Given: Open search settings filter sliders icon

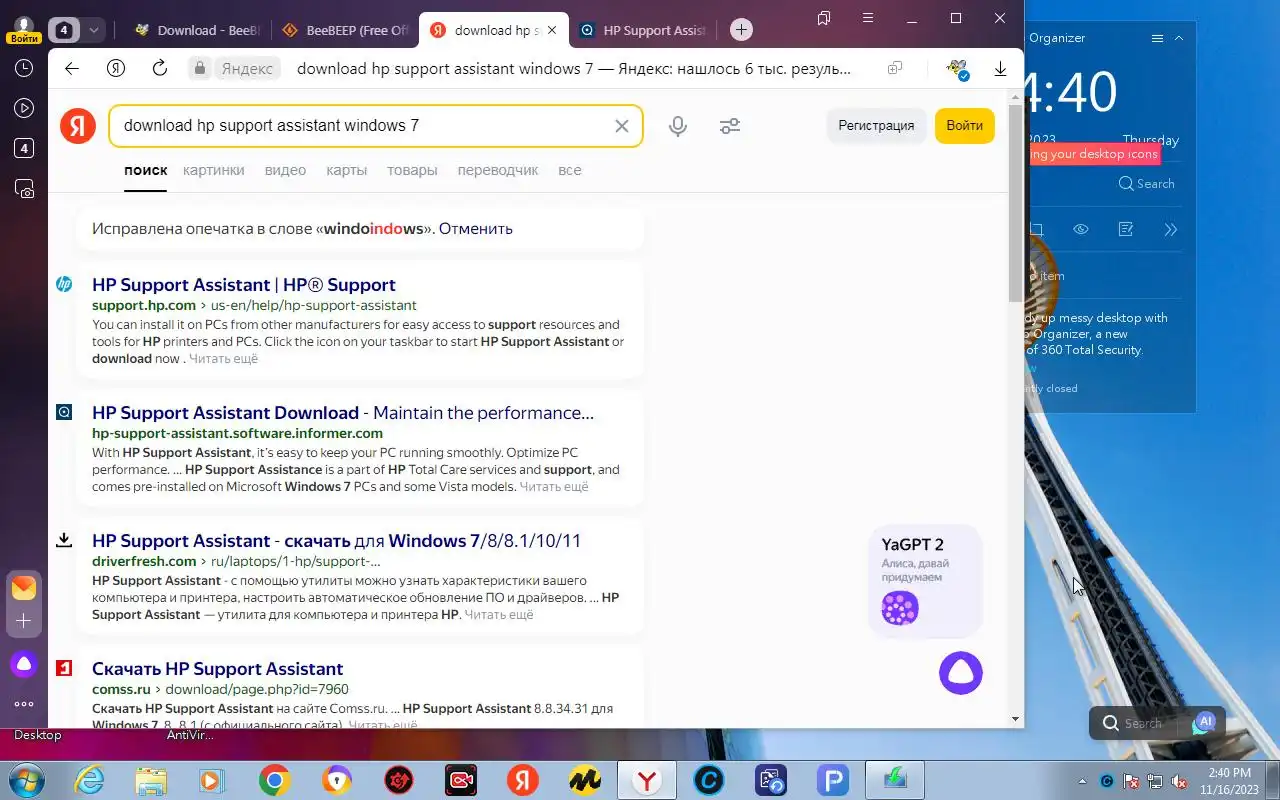Looking at the screenshot, I should click(730, 126).
